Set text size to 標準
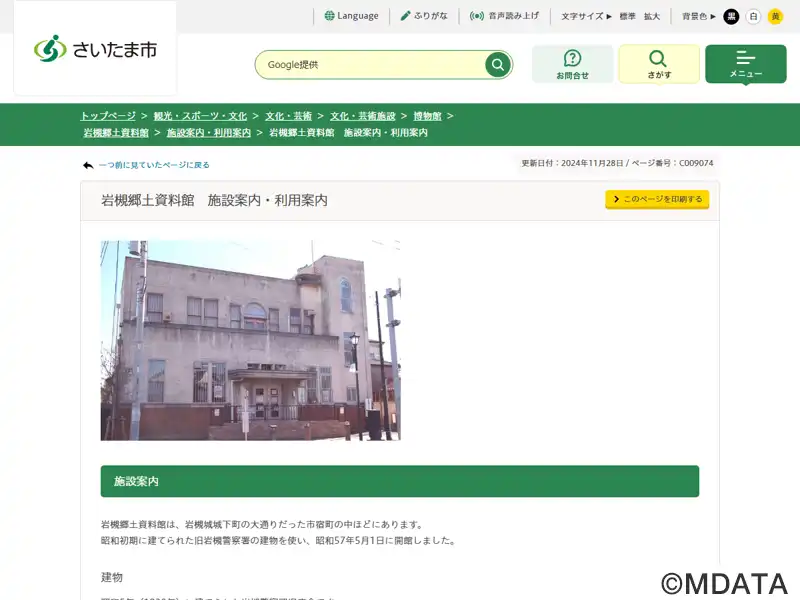800x600 pixels. [627, 16]
